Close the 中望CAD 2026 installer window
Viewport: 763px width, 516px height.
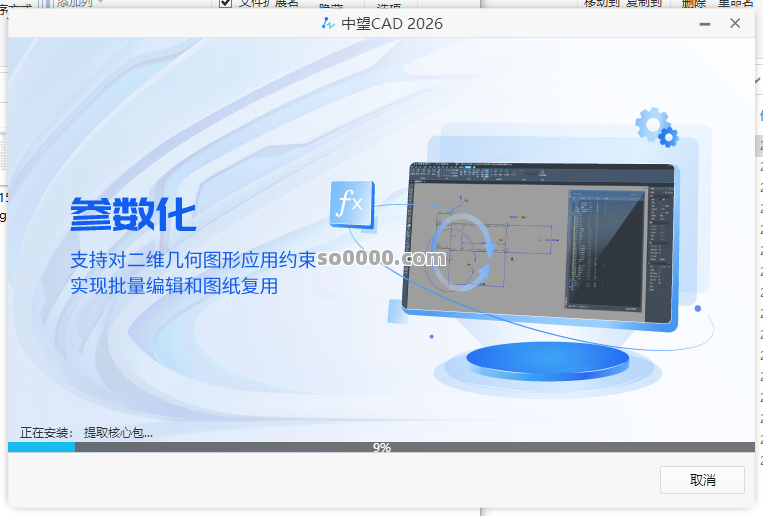pyautogui.click(x=735, y=23)
